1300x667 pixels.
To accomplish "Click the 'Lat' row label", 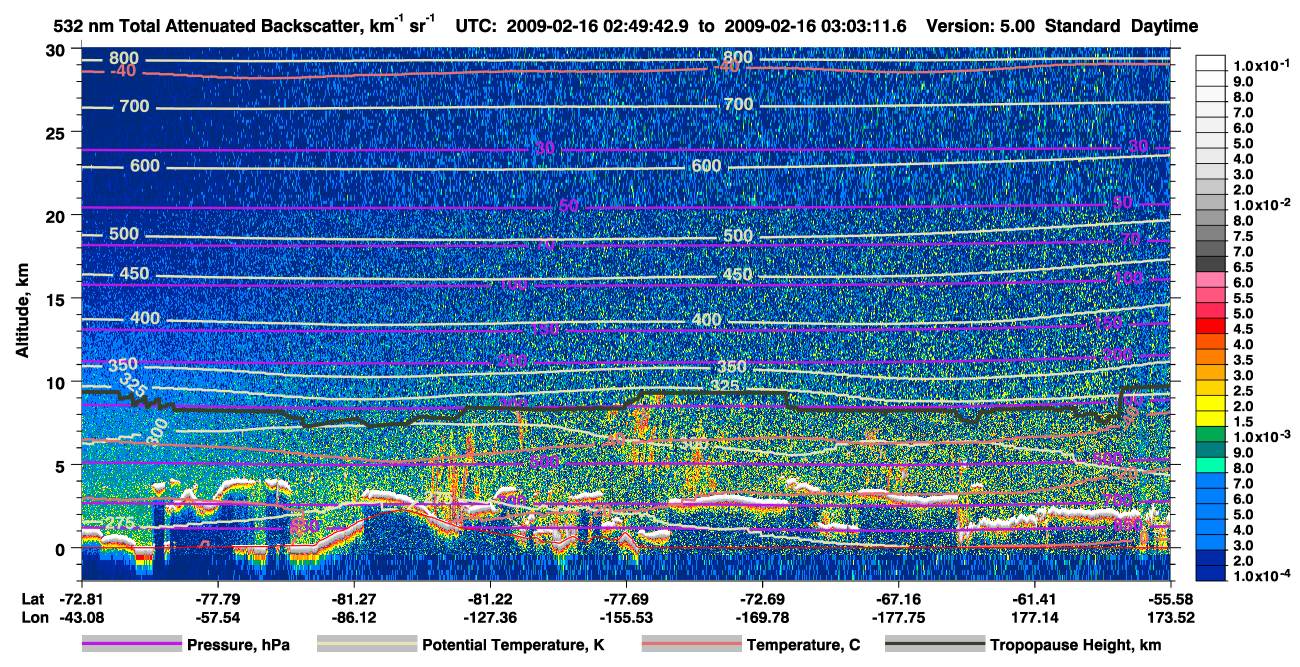I will coord(32,599).
